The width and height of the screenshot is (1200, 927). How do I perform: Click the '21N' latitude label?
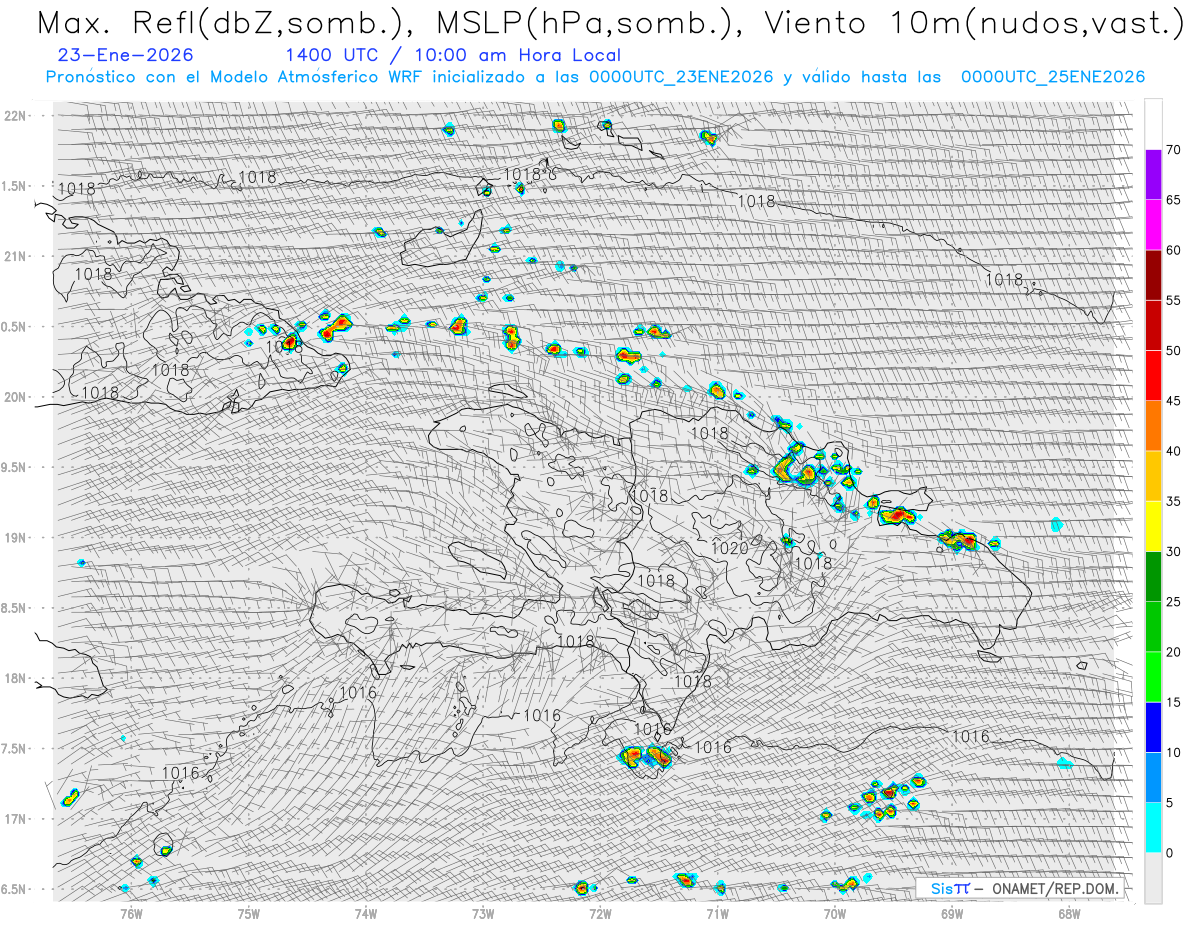pos(15,256)
